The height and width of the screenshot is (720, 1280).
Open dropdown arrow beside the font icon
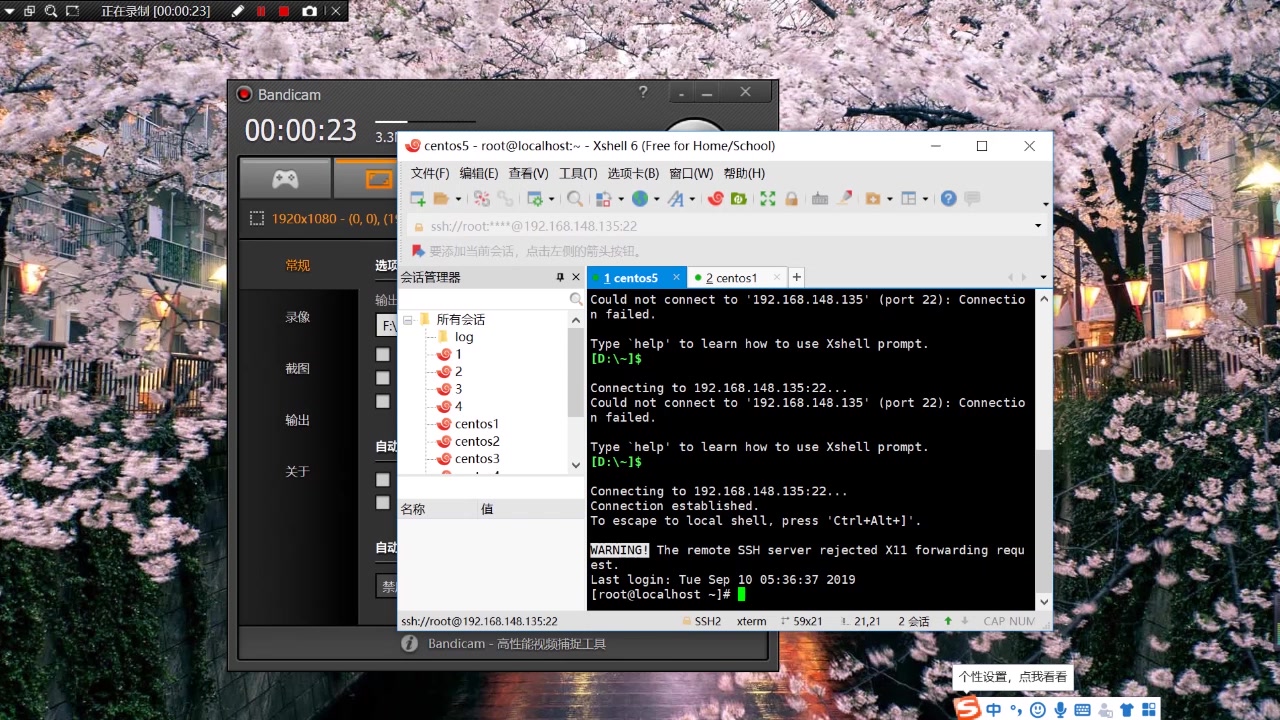[692, 198]
